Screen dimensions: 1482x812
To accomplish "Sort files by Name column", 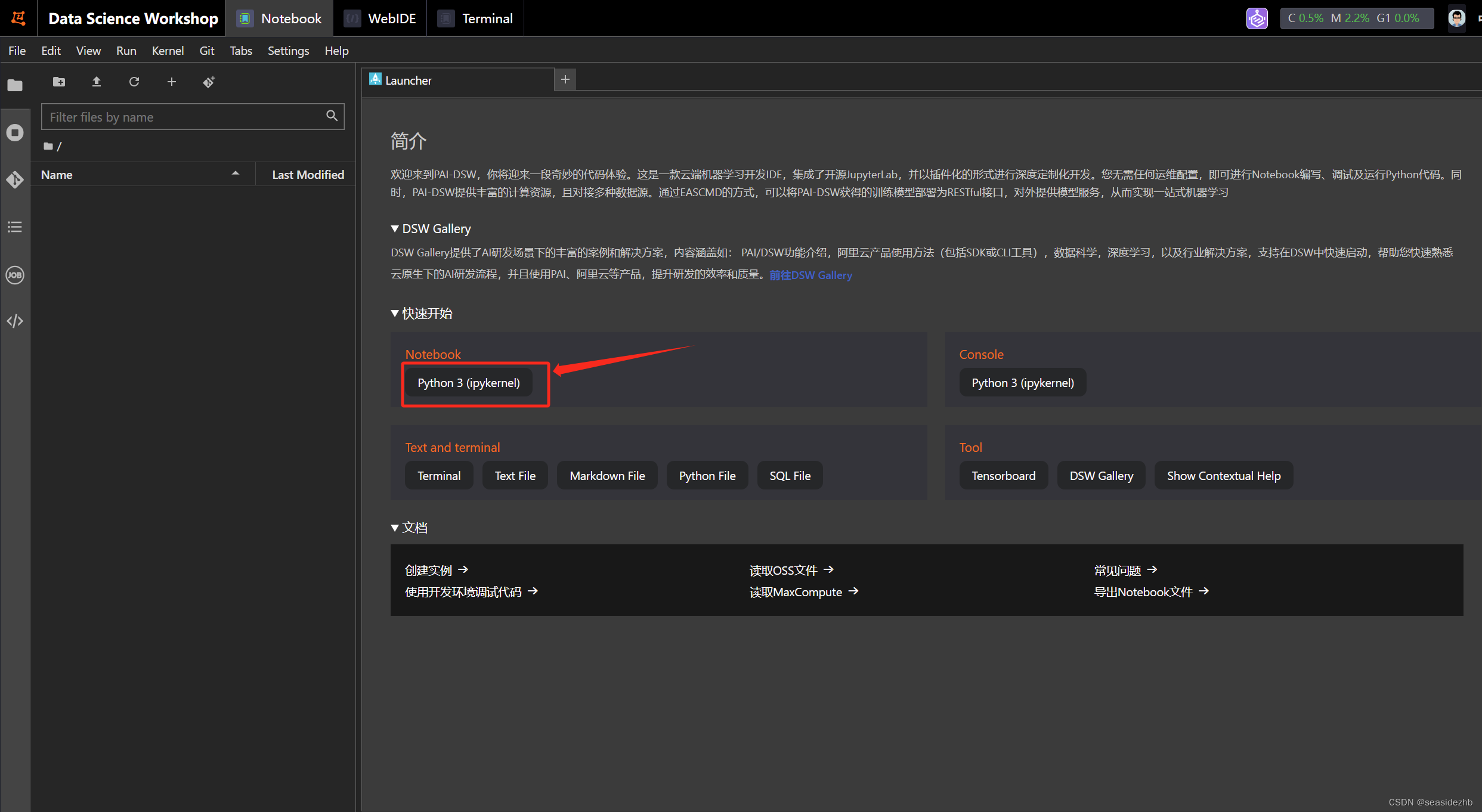I will point(142,175).
